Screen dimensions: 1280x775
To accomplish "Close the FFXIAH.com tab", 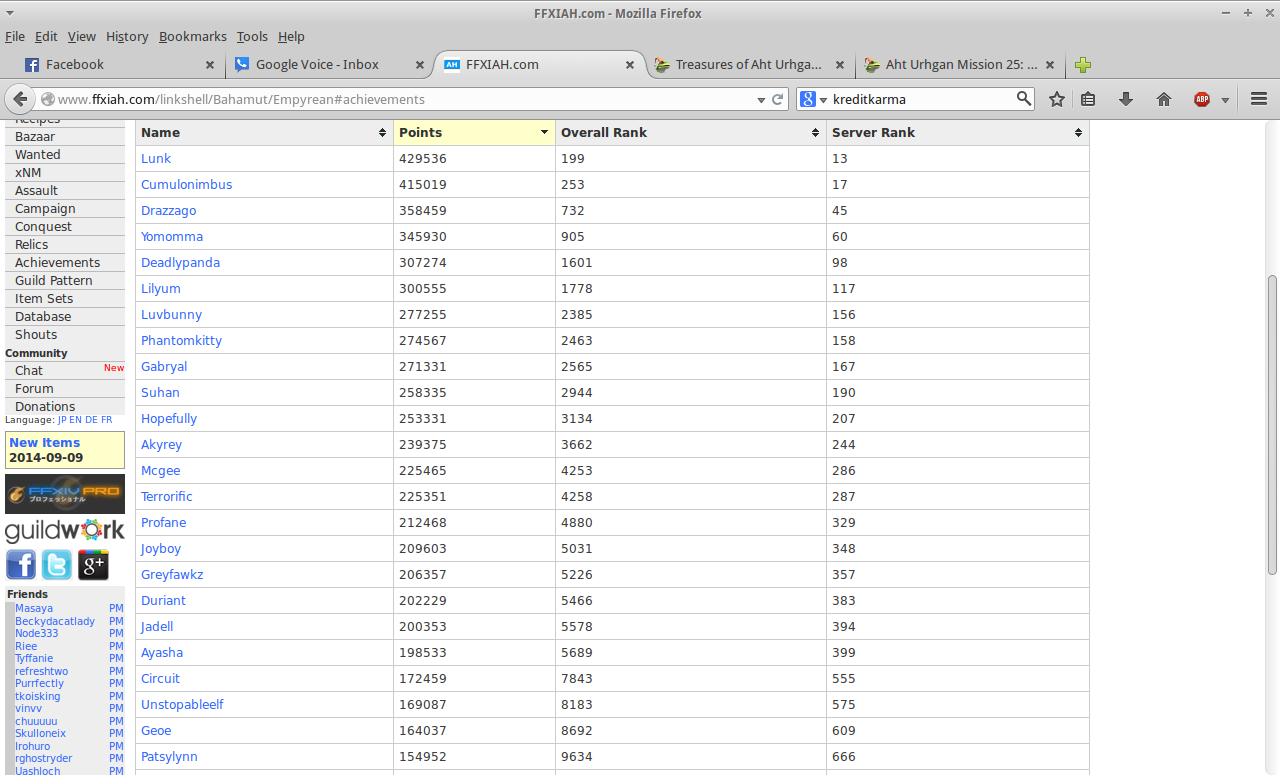I will (630, 65).
